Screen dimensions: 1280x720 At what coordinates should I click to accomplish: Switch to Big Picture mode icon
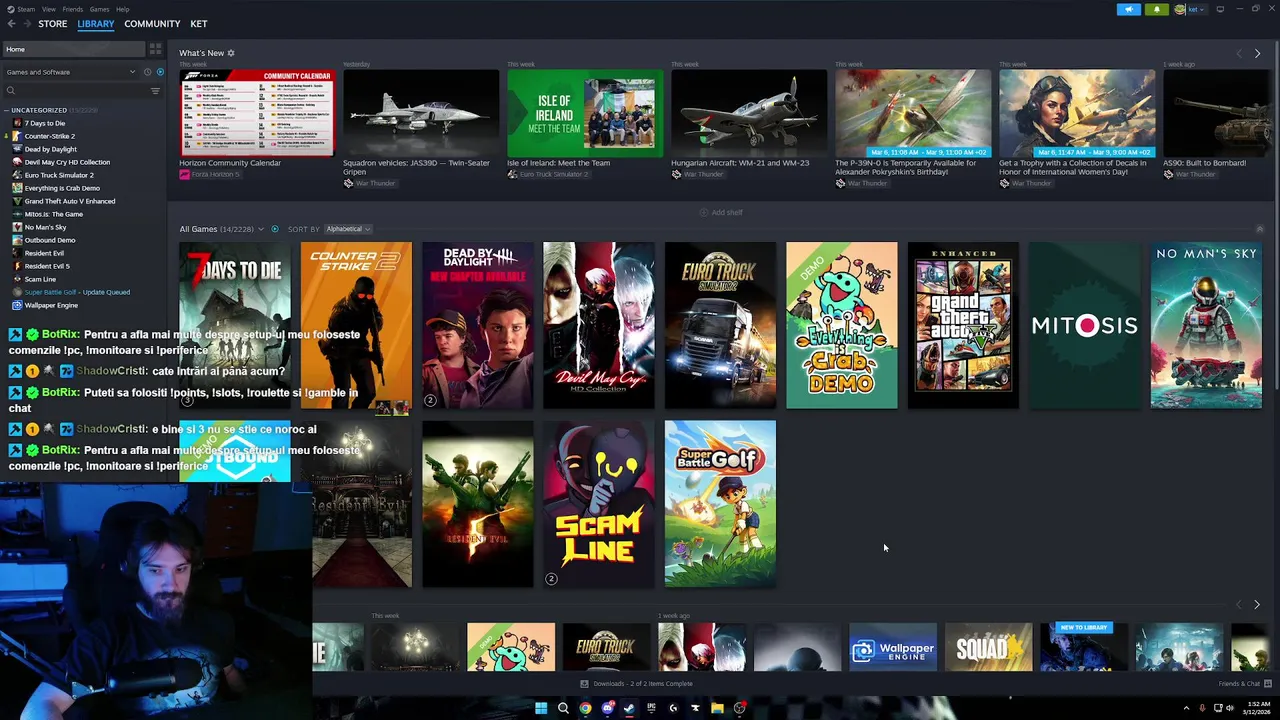[x=1220, y=9]
